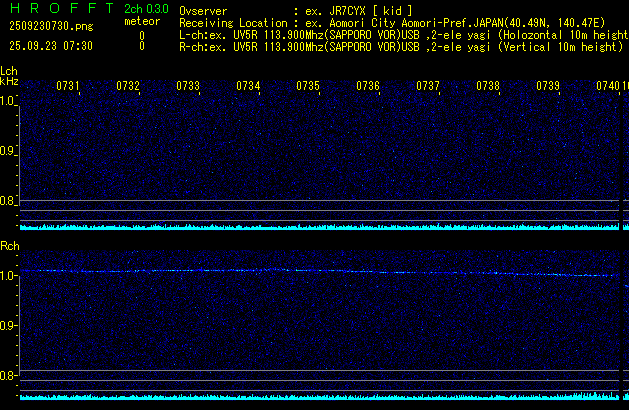Click the 1.0 frequency tick in Rch
This screenshot has width=629, height=410.
[x=9, y=275]
